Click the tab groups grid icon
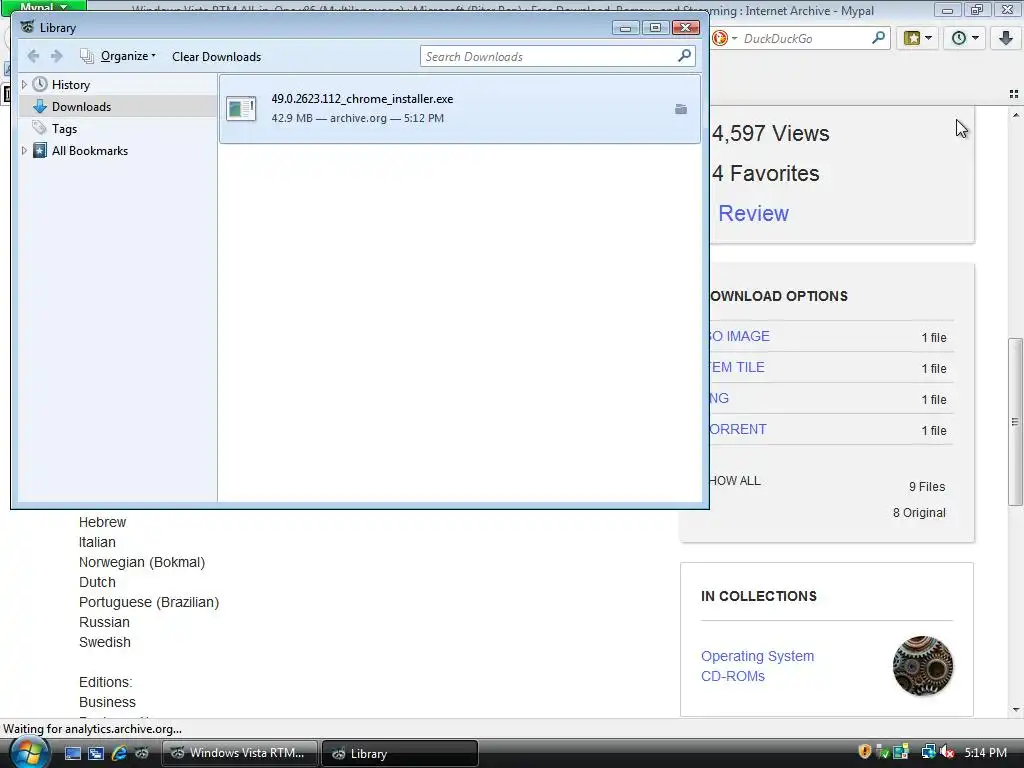1024x768 pixels. [1014, 94]
